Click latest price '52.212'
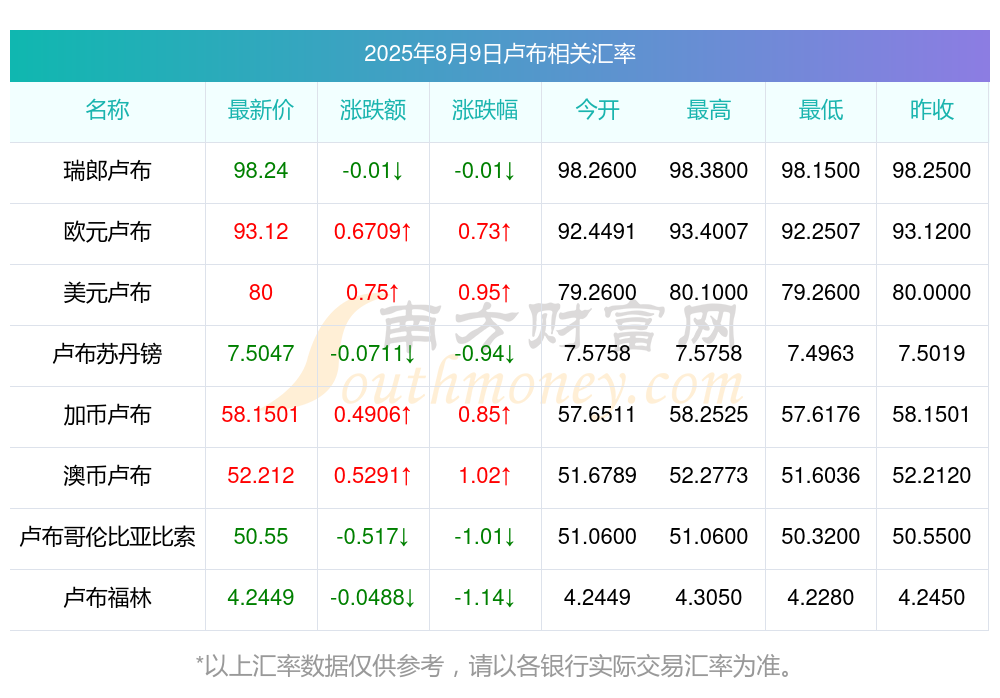 (x=260, y=475)
